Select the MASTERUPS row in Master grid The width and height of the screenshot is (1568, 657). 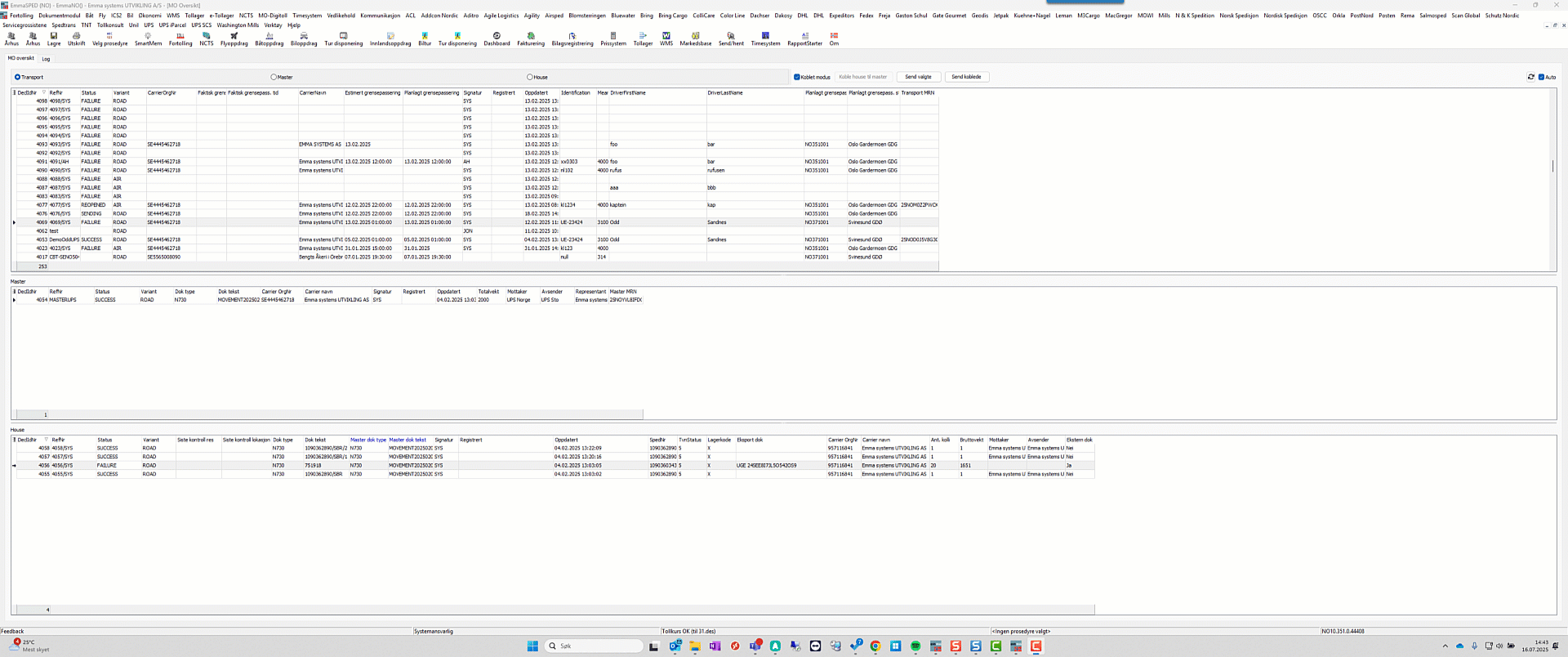[329, 300]
